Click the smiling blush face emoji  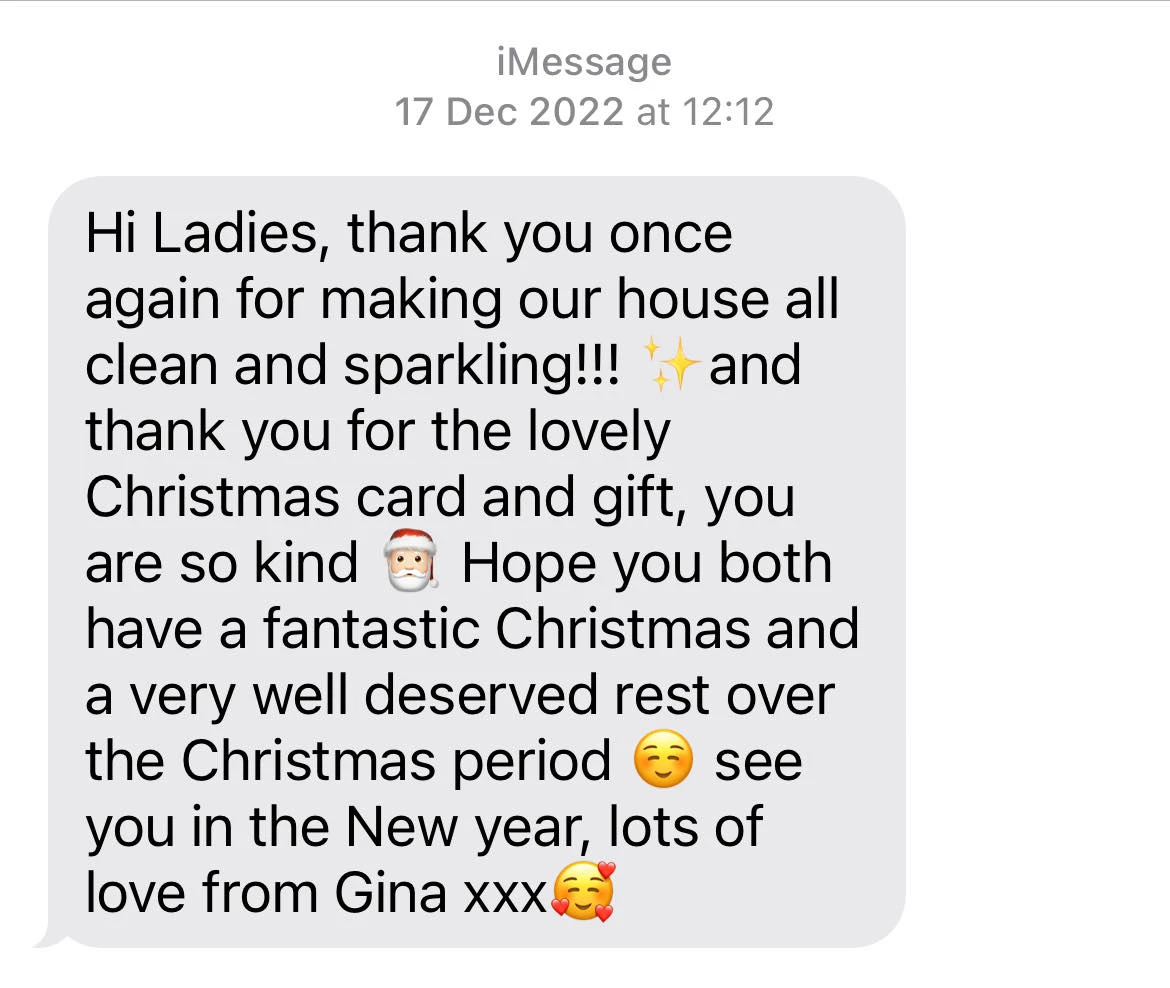[x=663, y=759]
